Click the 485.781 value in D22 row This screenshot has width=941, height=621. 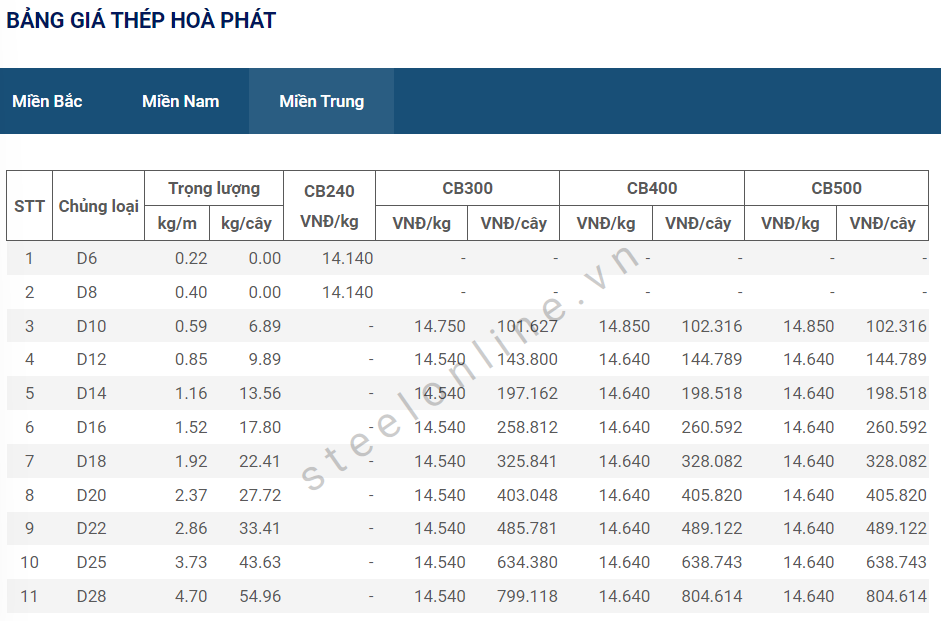coord(527,529)
